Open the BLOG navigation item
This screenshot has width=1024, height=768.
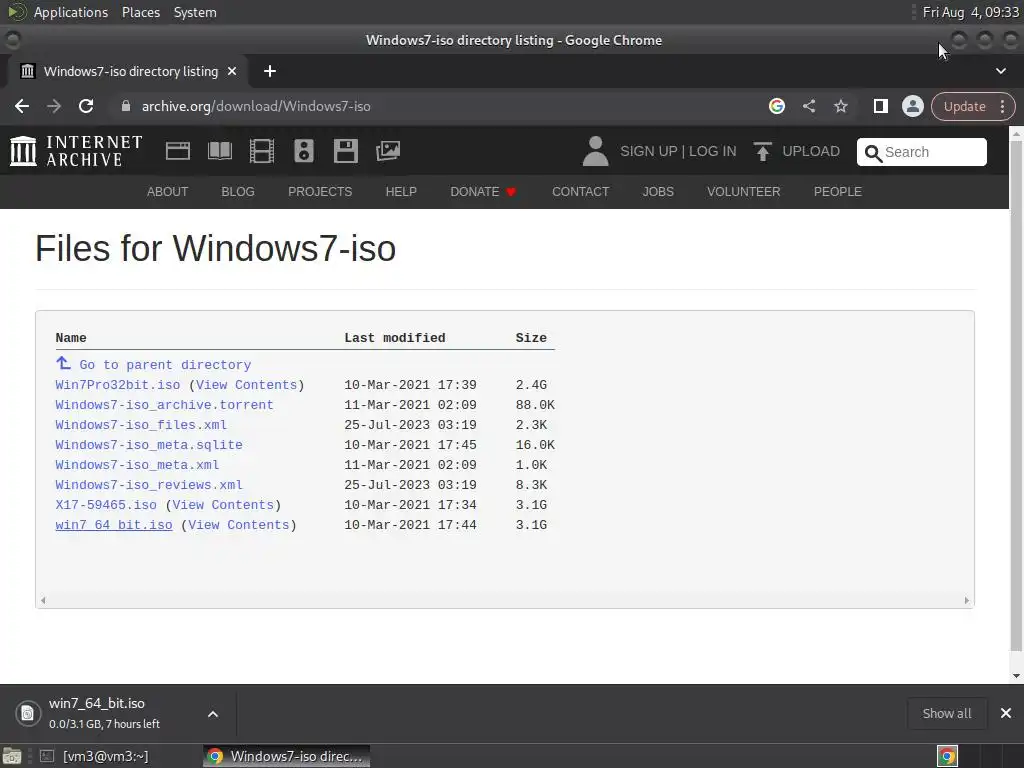click(238, 191)
